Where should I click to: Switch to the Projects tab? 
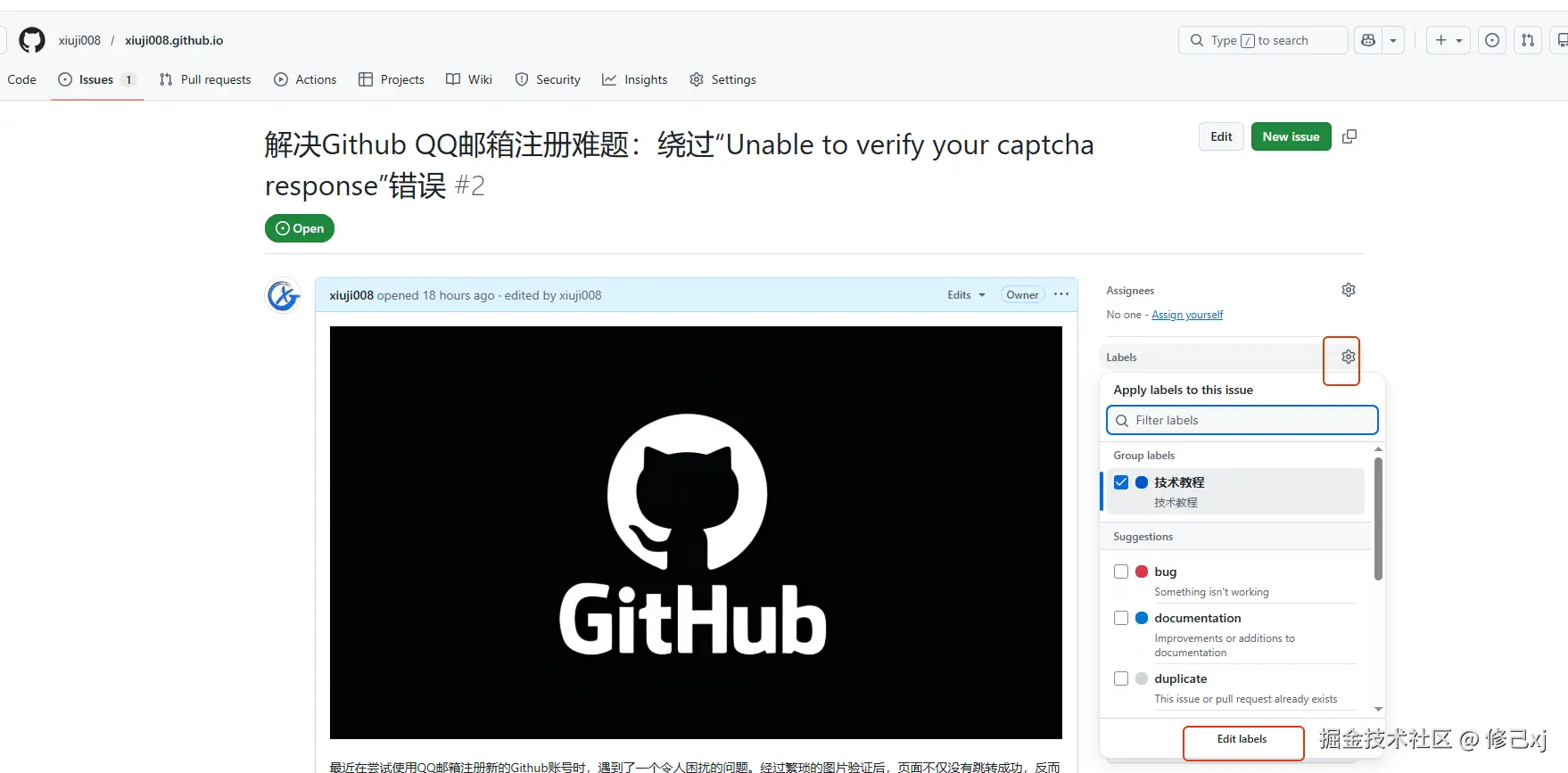pyautogui.click(x=392, y=79)
